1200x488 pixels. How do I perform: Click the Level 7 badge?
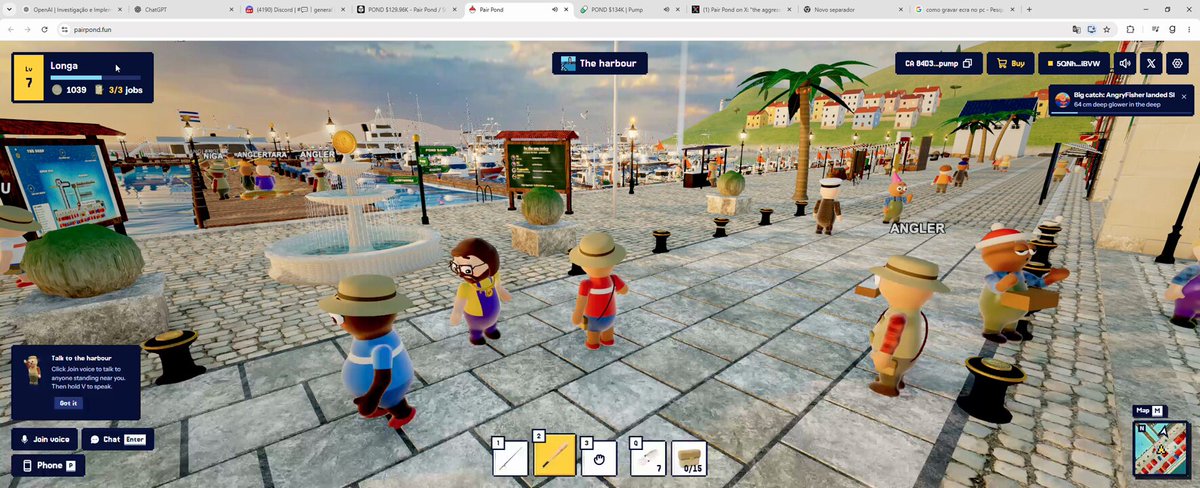(28, 78)
